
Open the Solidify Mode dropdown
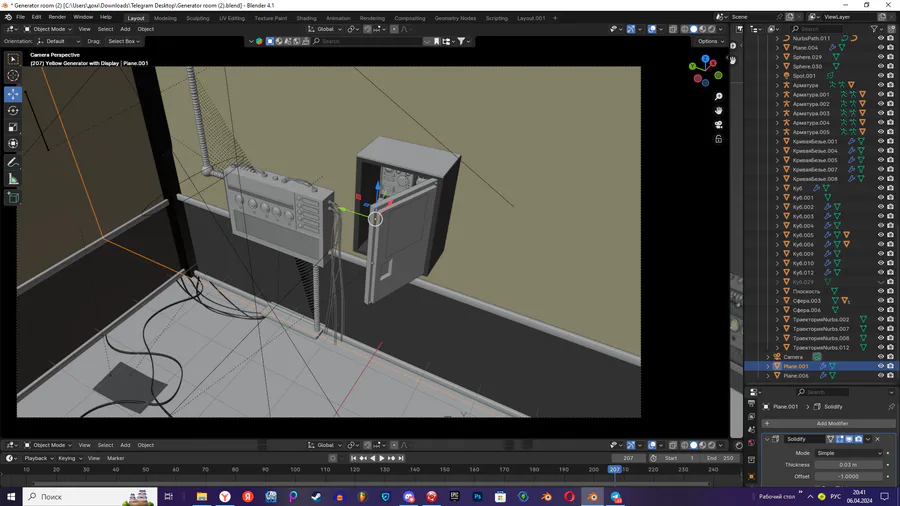[849, 453]
